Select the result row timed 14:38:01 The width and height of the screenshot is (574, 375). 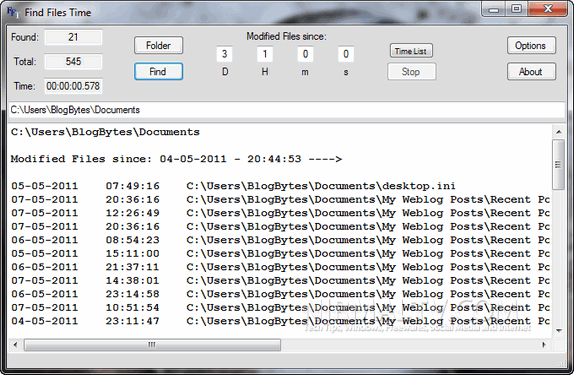pyautogui.click(x=280, y=281)
